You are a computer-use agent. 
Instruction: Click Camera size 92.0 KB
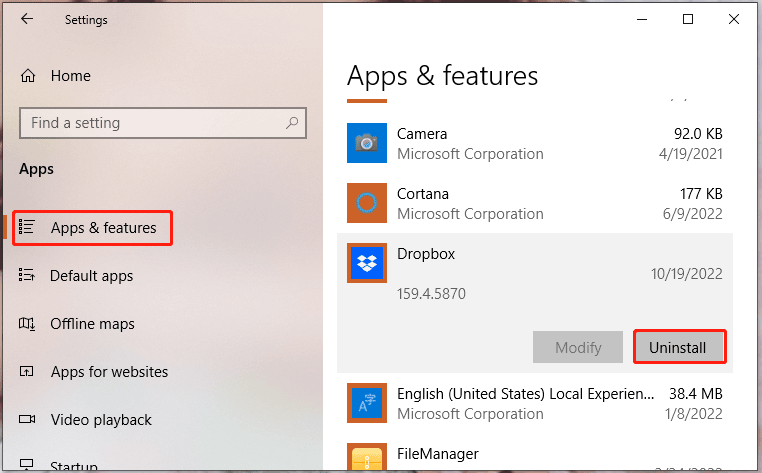698,134
